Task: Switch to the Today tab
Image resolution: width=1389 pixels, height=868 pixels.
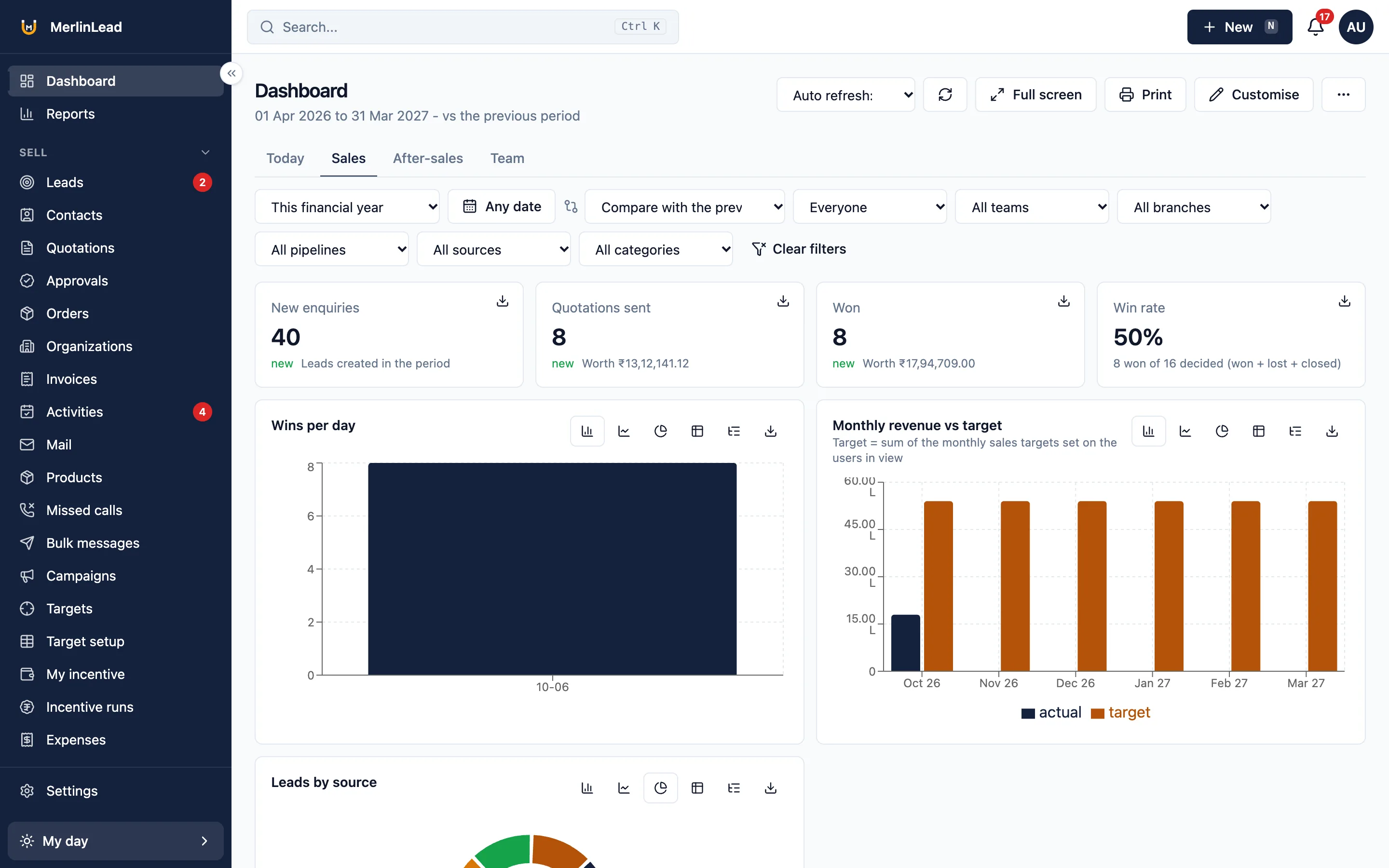Action: [285, 159]
